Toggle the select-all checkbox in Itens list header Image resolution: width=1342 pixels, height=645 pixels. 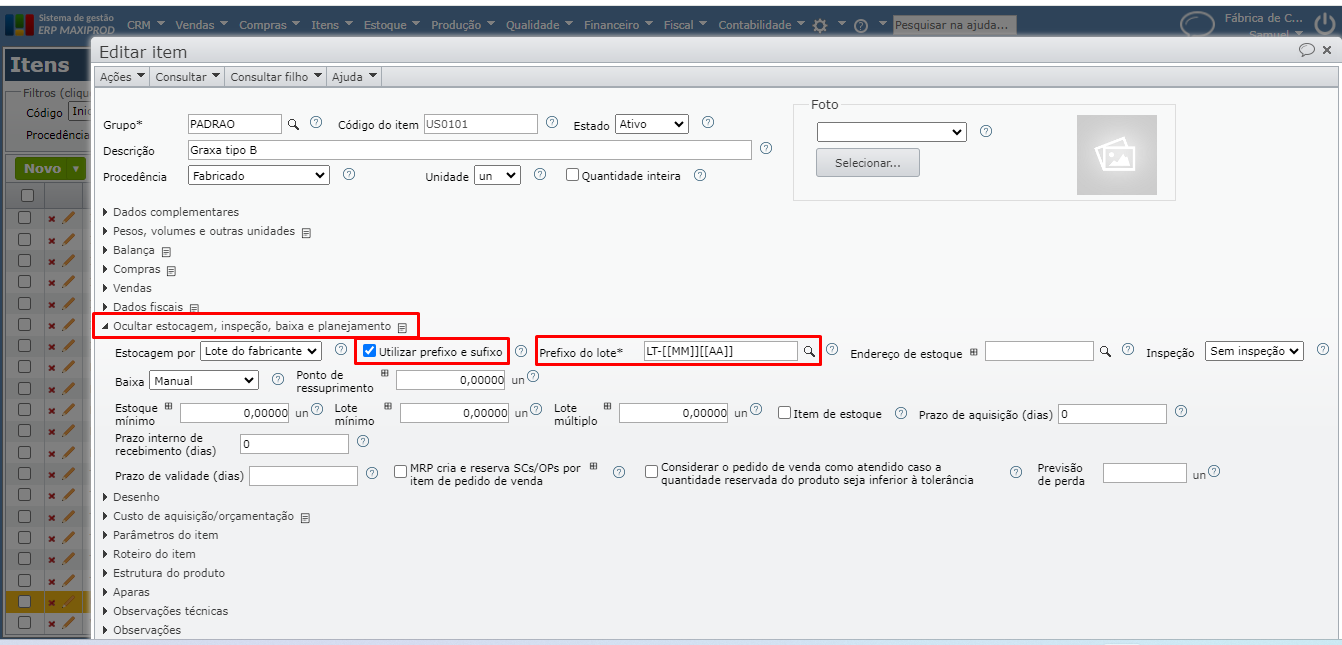pos(27,195)
